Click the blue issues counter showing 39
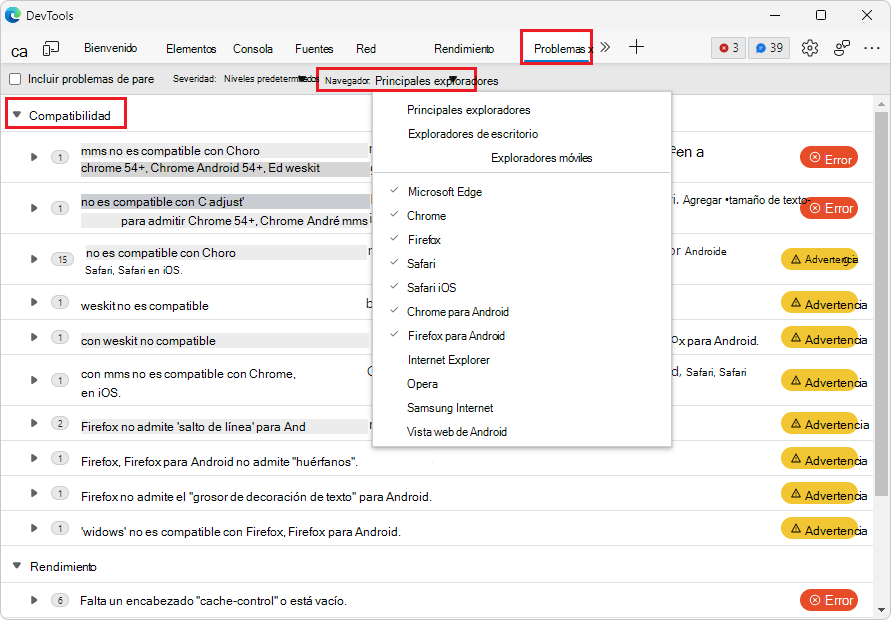 769,48
